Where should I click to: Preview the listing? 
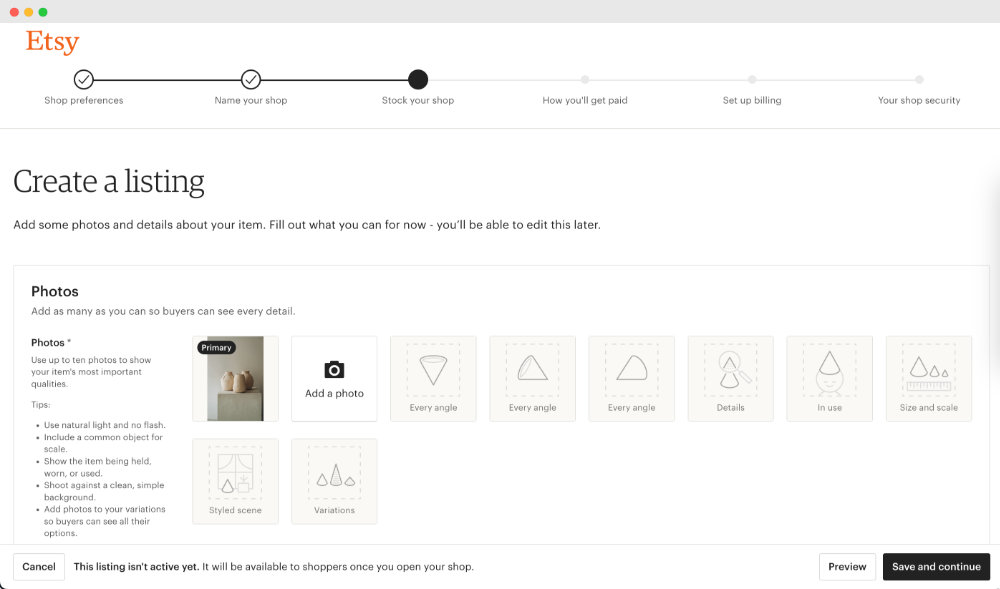coord(846,566)
